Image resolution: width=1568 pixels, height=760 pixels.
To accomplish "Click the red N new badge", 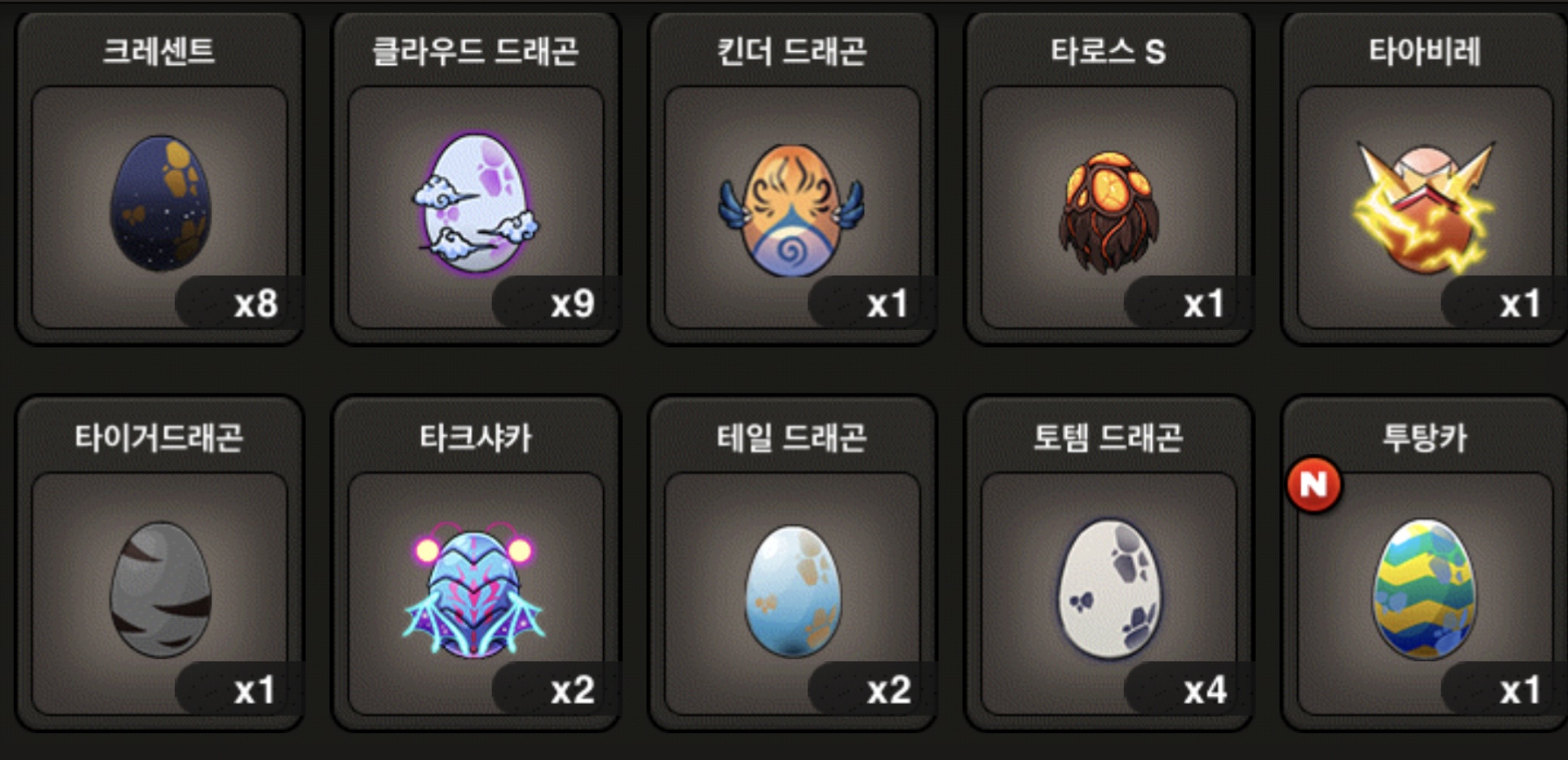I will (1313, 485).
